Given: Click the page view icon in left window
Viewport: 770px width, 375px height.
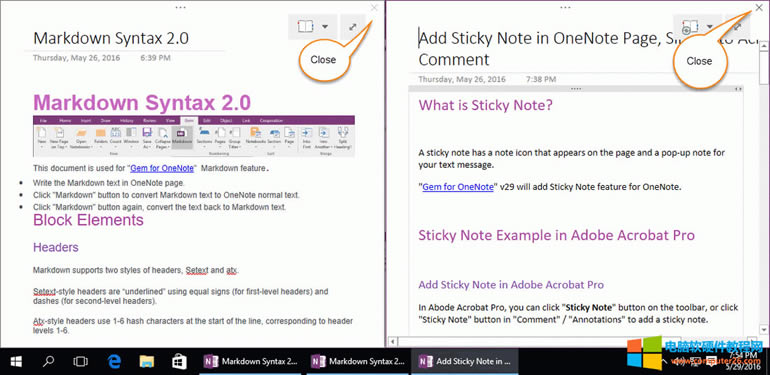Looking at the screenshot, I should point(305,27).
